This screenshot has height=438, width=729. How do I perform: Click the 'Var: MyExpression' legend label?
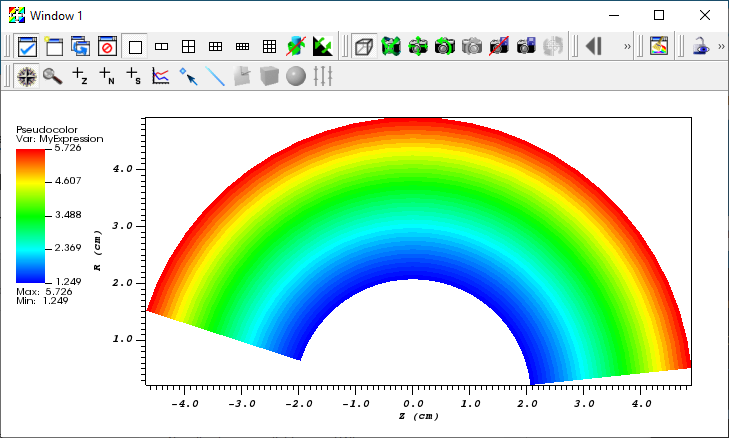point(60,139)
